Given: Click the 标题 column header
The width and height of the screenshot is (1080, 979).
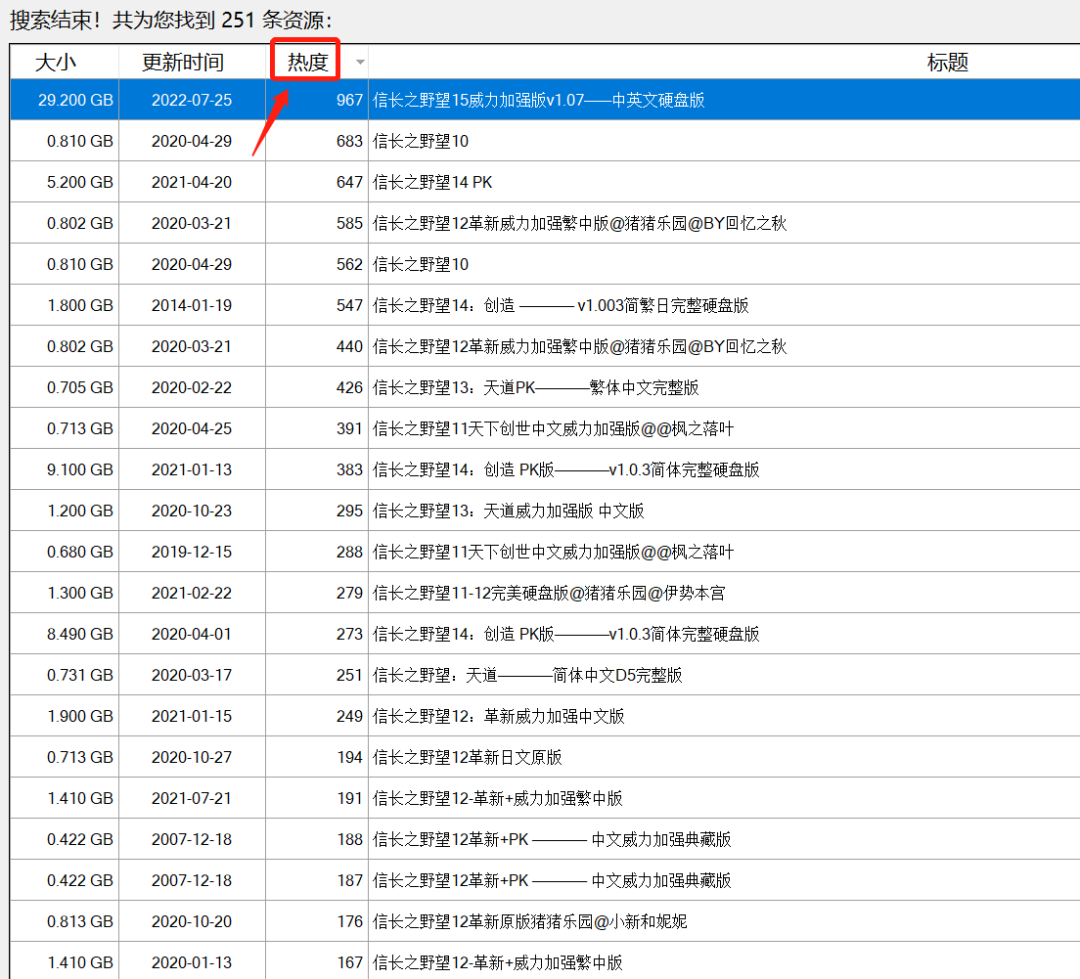Looking at the screenshot, I should coord(948,63).
